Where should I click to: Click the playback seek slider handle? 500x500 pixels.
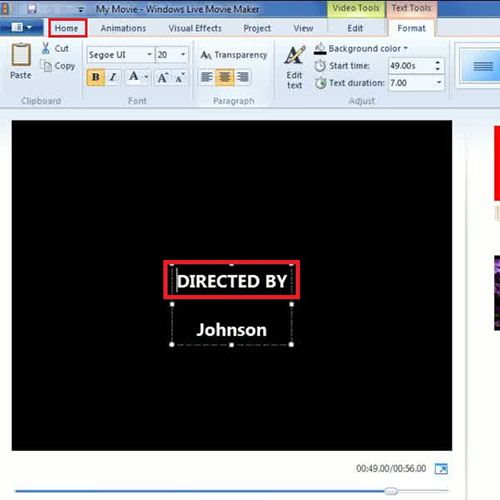[391, 491]
